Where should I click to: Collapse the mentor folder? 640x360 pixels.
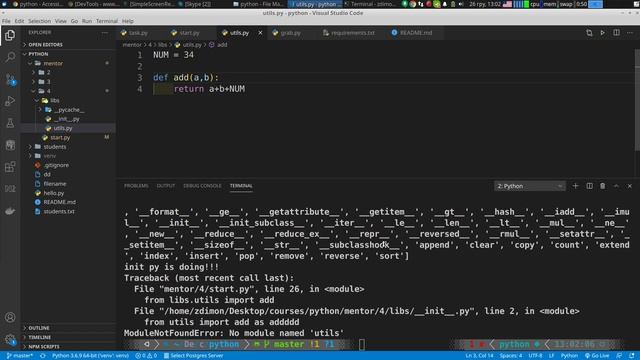tap(53, 63)
